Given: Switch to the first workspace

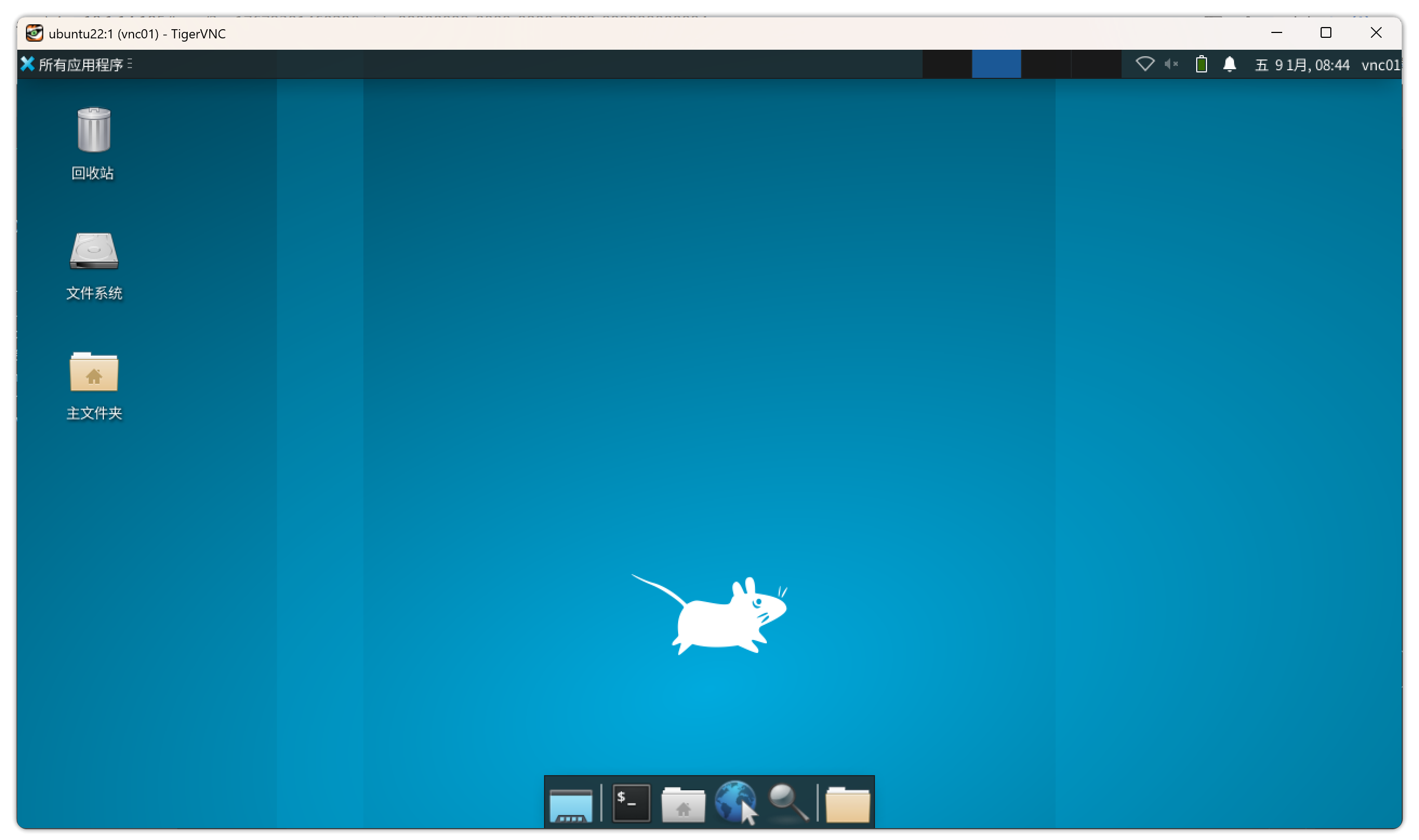Looking at the screenshot, I should coord(947,64).
